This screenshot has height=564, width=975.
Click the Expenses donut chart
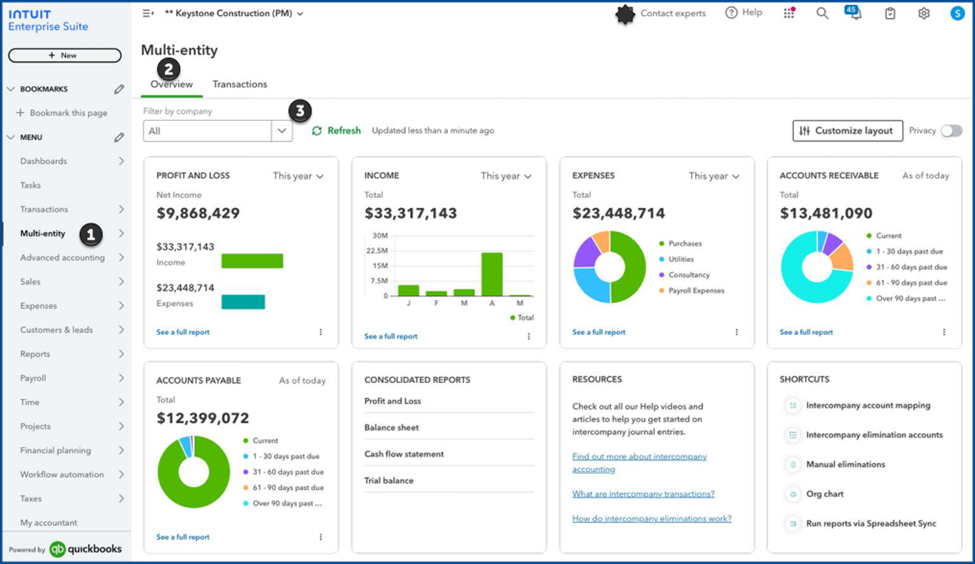[609, 267]
